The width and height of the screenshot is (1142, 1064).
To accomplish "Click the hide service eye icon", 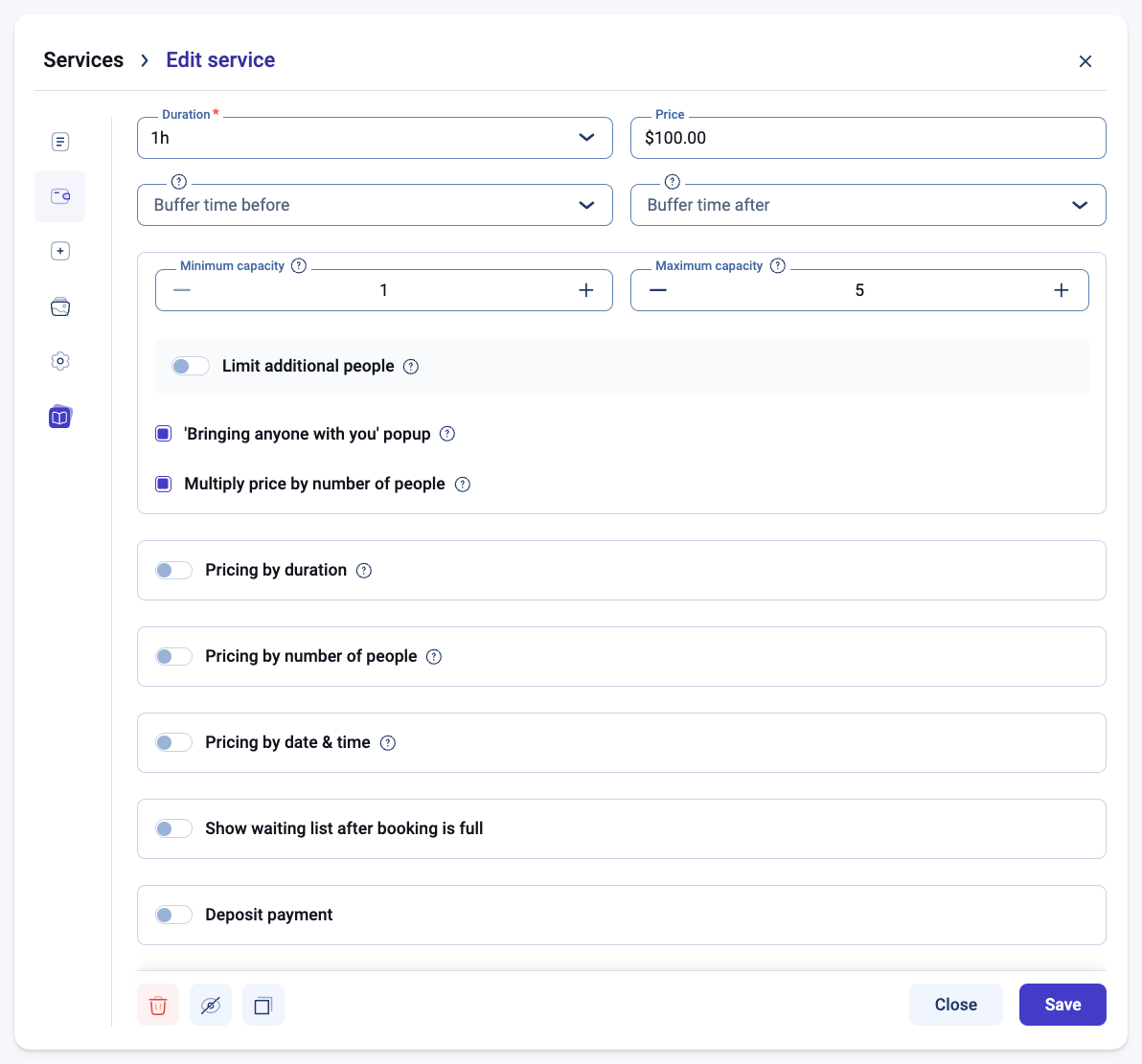I will point(211,1006).
